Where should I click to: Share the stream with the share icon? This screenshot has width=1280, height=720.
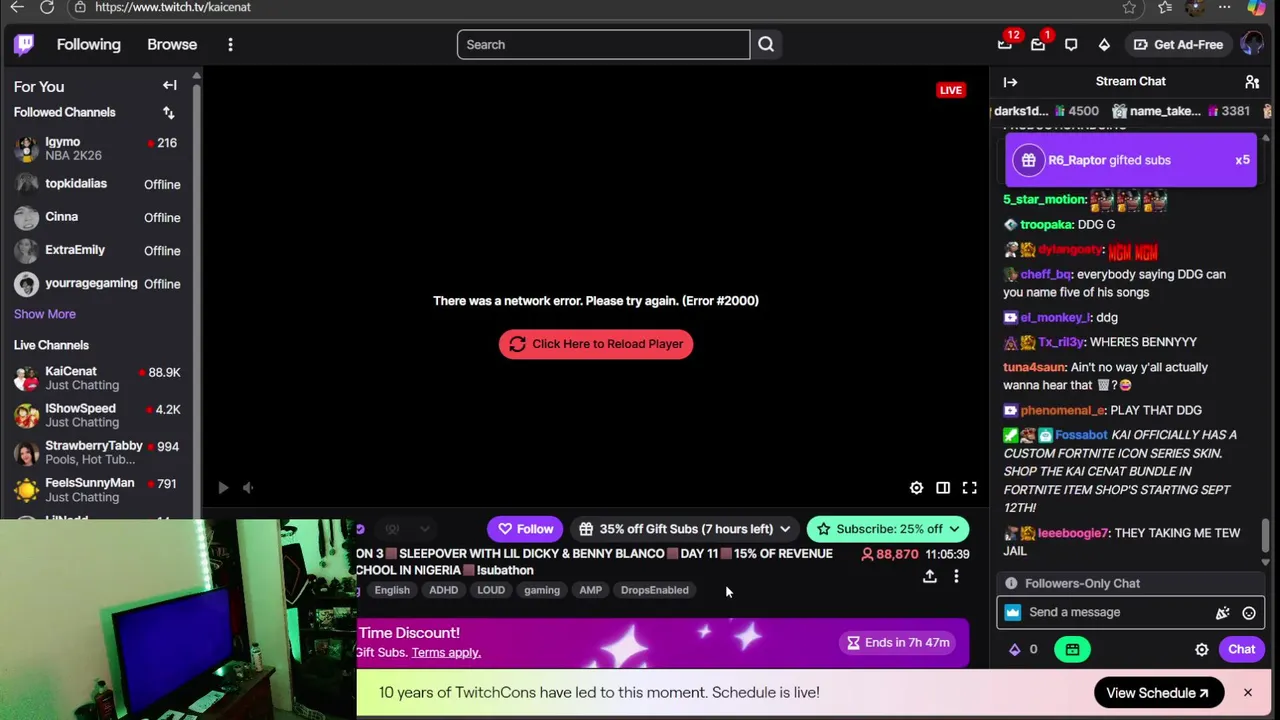coord(930,576)
